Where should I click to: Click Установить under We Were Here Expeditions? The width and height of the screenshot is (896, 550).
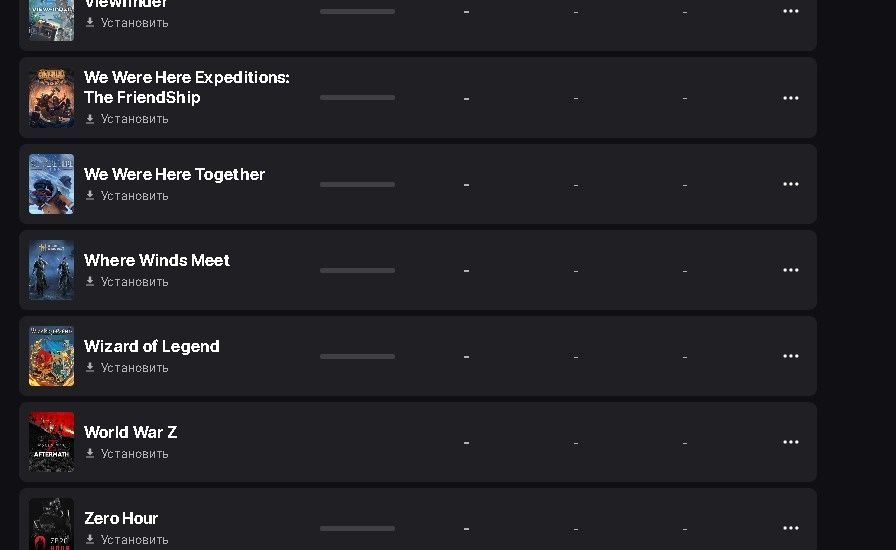pyautogui.click(x=134, y=119)
